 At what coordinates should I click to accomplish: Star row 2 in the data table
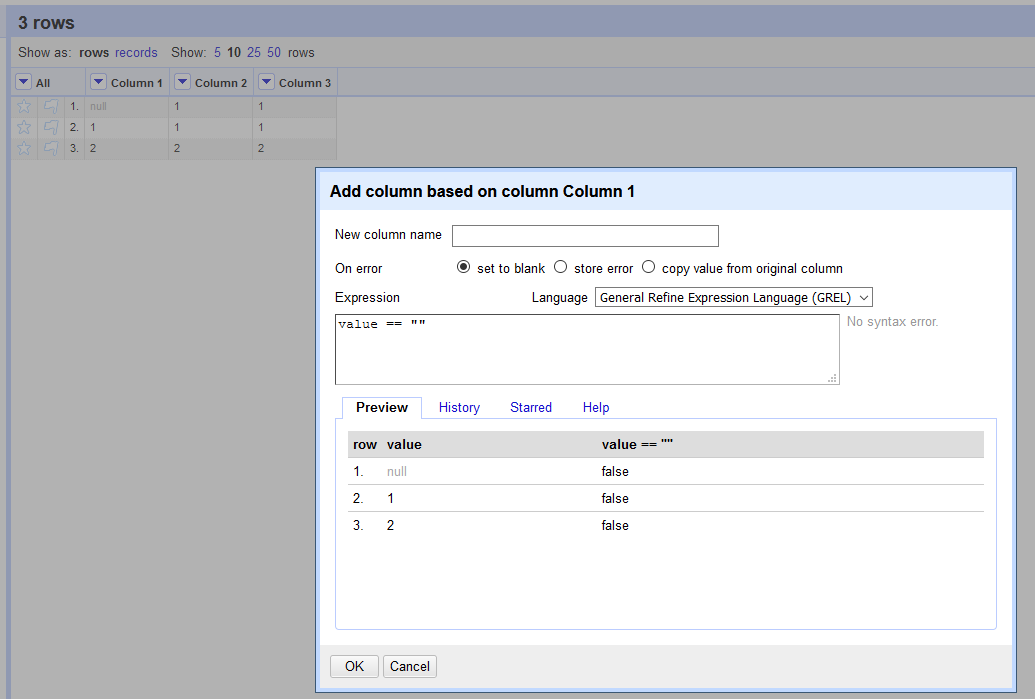(x=24, y=127)
